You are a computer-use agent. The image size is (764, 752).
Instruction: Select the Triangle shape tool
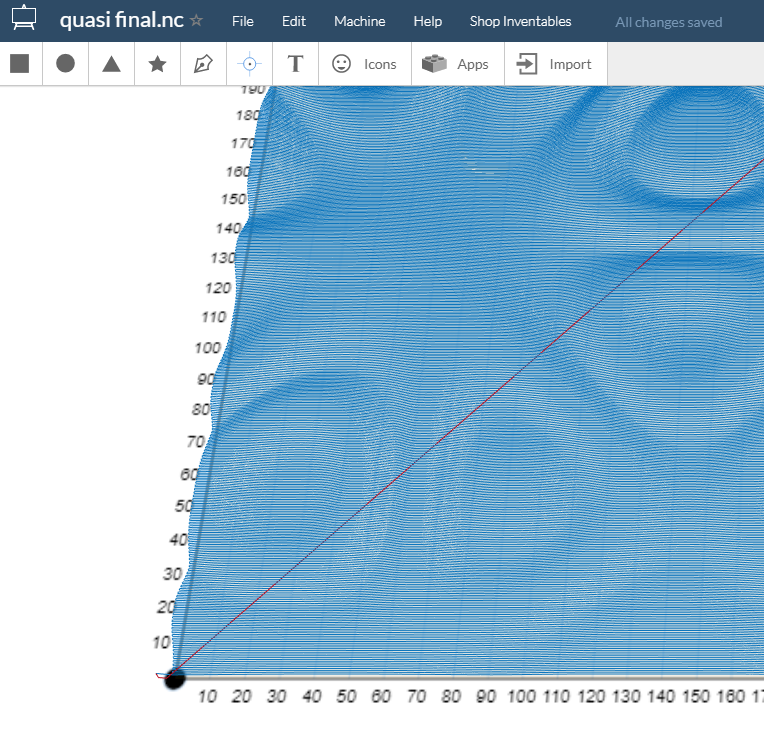click(111, 64)
